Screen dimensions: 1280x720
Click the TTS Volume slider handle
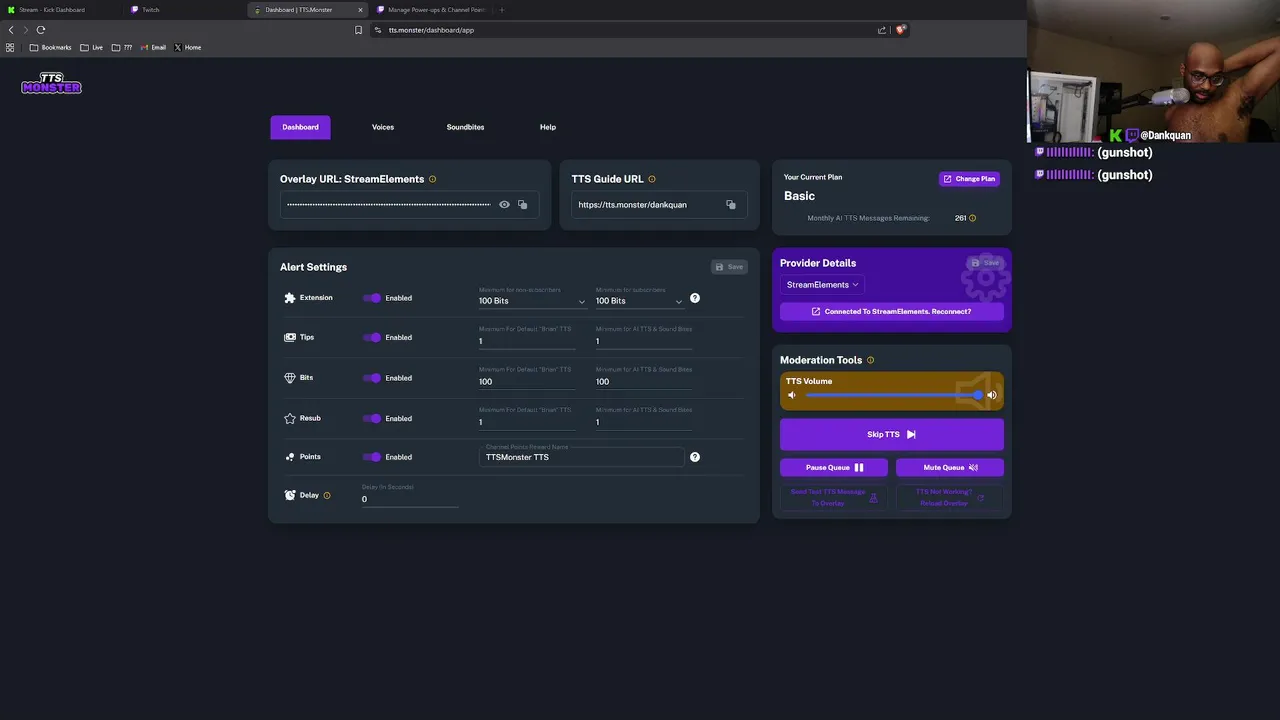[x=978, y=395]
